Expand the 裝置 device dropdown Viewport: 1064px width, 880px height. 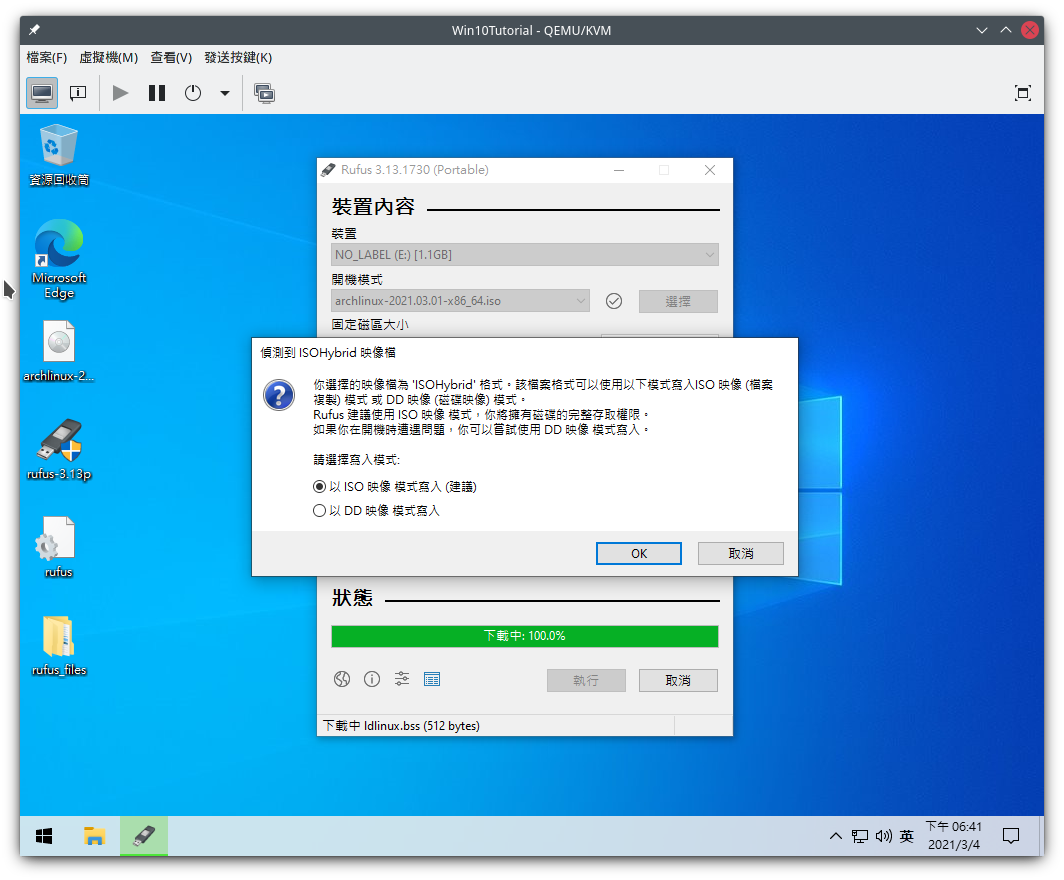click(x=525, y=255)
